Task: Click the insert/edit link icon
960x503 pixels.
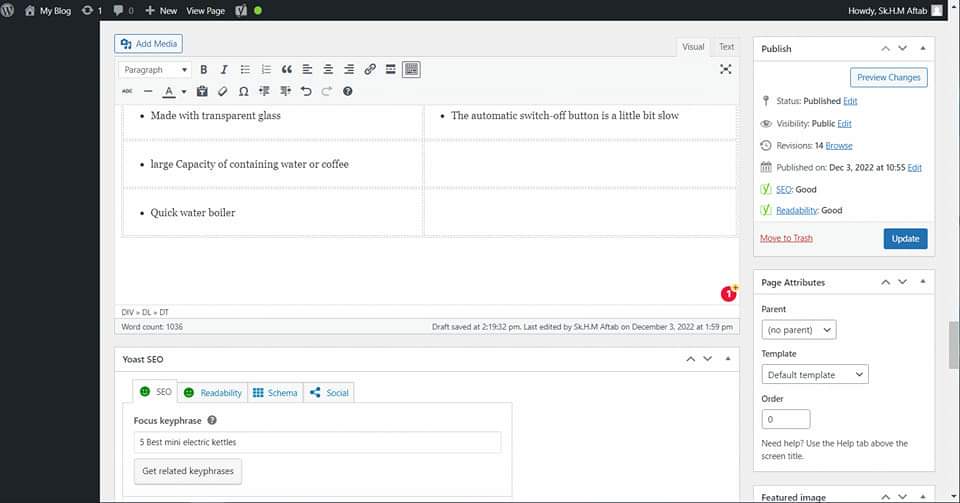Action: pyautogui.click(x=370, y=70)
